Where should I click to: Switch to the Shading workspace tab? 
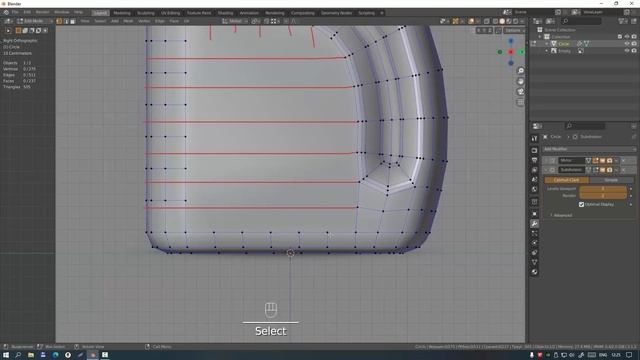(x=225, y=13)
